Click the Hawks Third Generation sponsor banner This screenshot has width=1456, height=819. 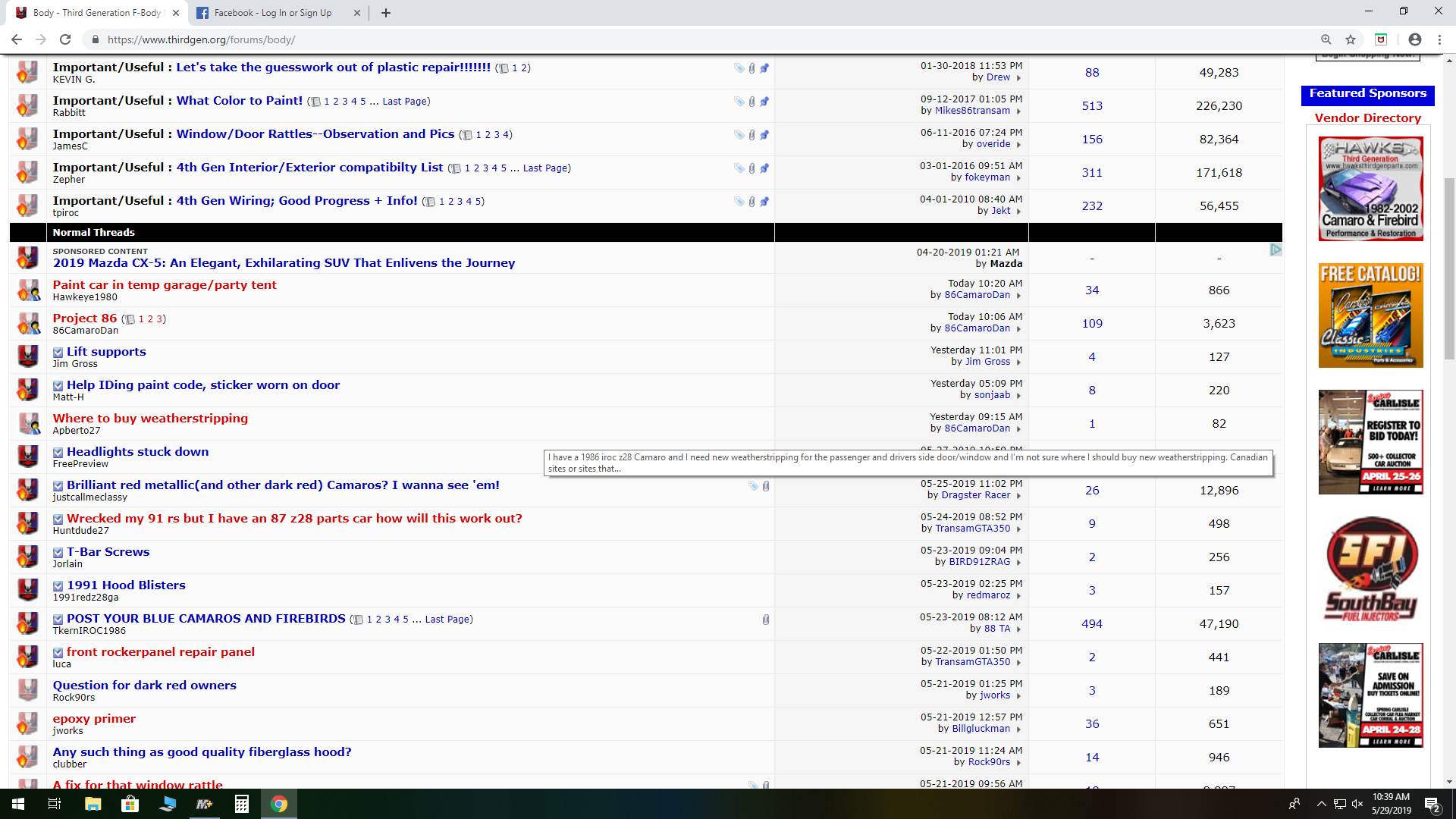[x=1370, y=189]
